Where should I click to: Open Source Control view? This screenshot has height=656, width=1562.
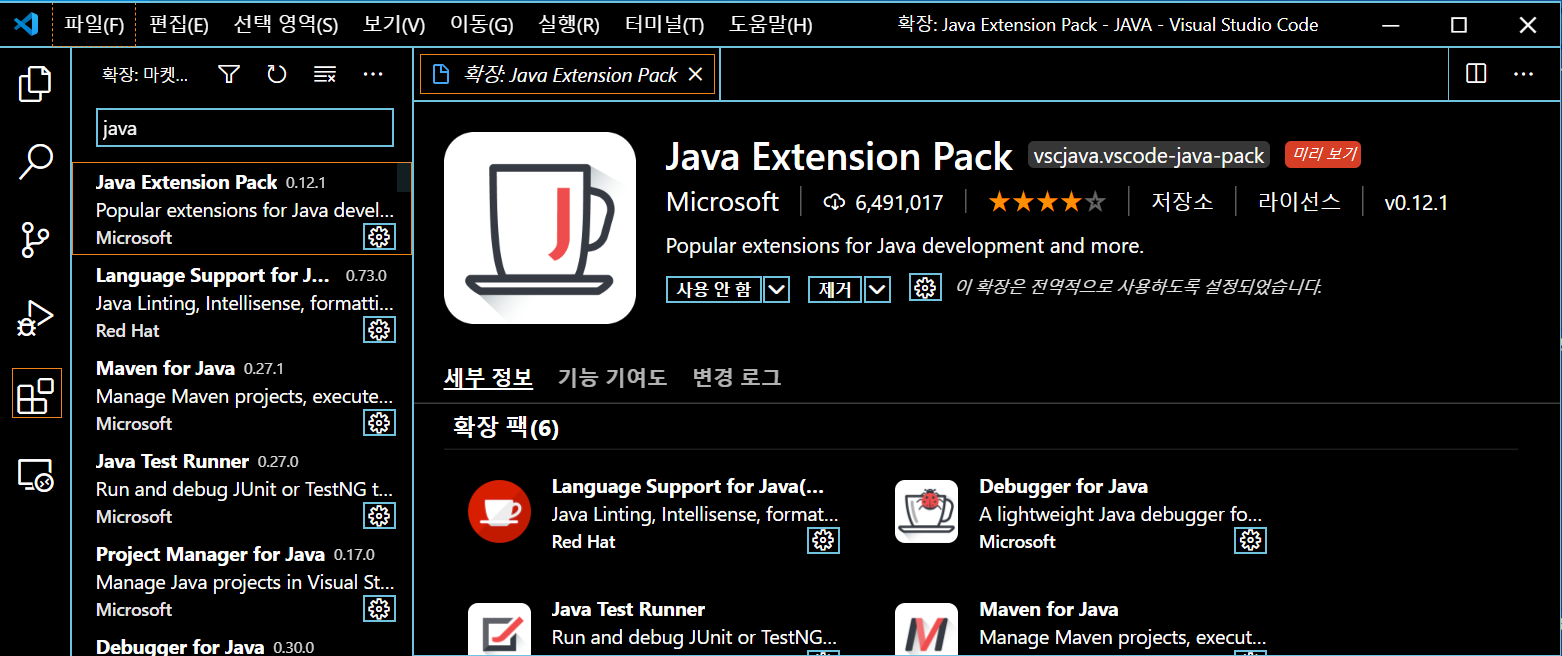pos(36,240)
